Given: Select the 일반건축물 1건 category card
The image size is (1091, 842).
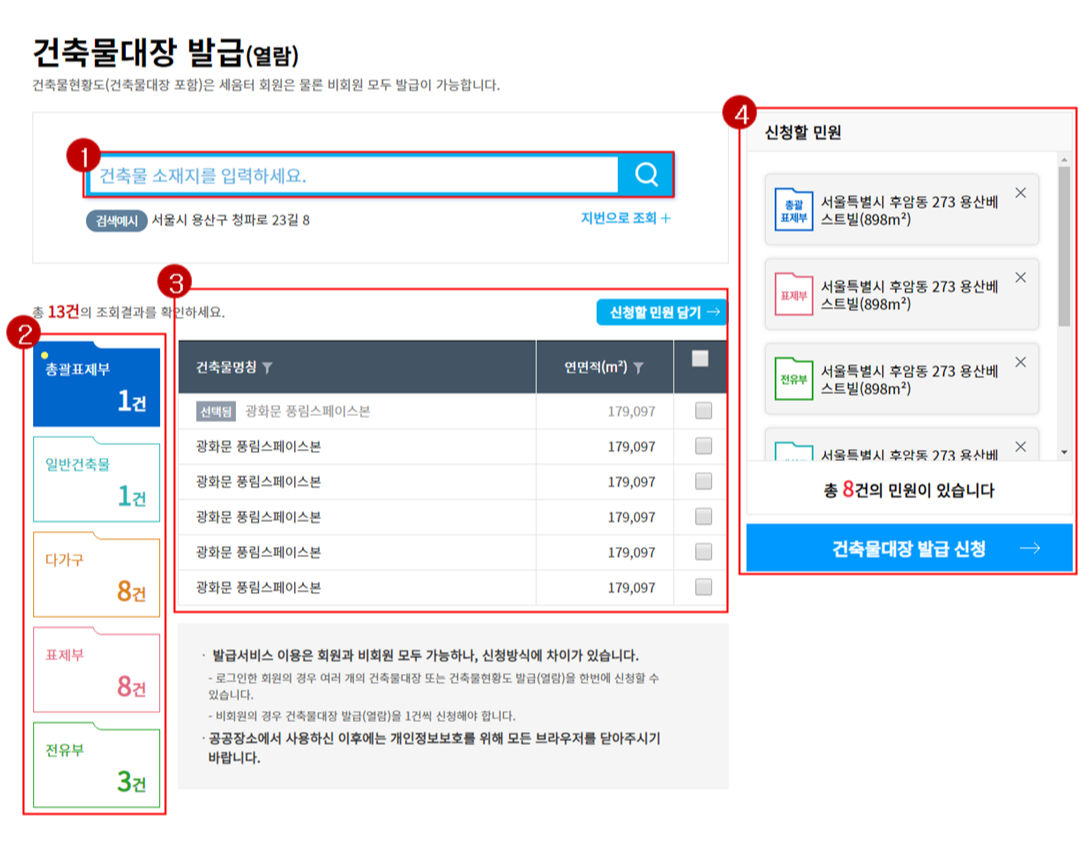Looking at the screenshot, I should [x=97, y=479].
